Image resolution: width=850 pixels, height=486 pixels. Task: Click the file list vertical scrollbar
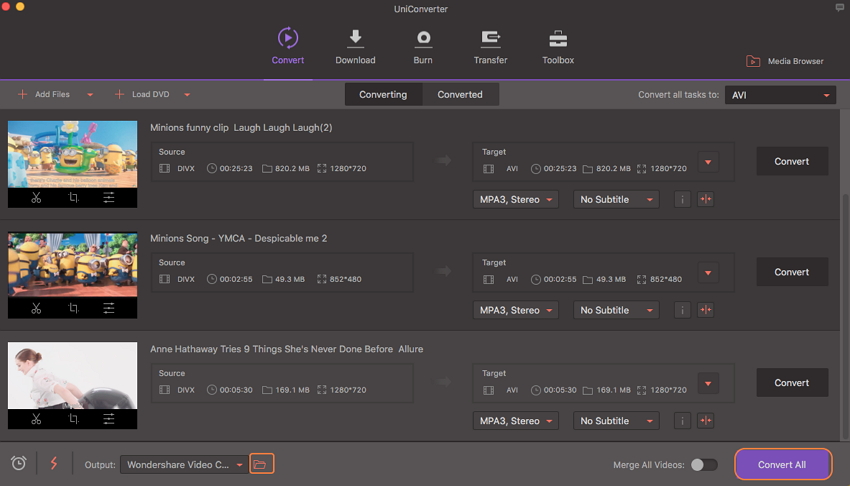[845, 317]
